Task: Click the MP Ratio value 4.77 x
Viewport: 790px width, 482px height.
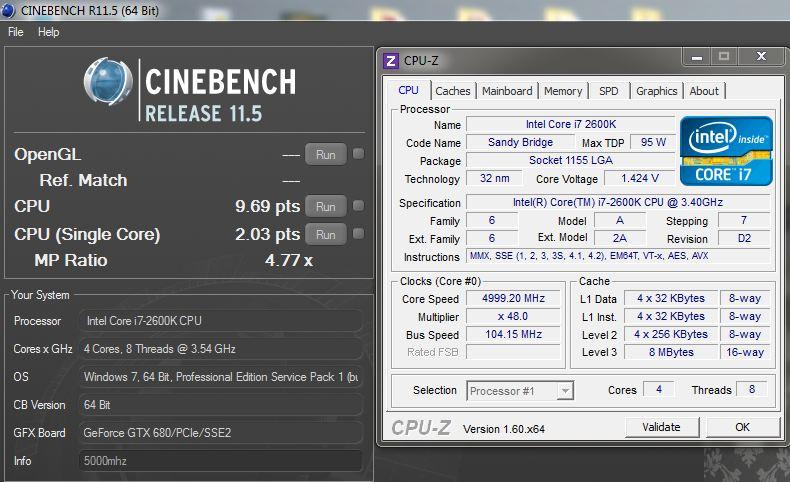Action: coord(289,260)
